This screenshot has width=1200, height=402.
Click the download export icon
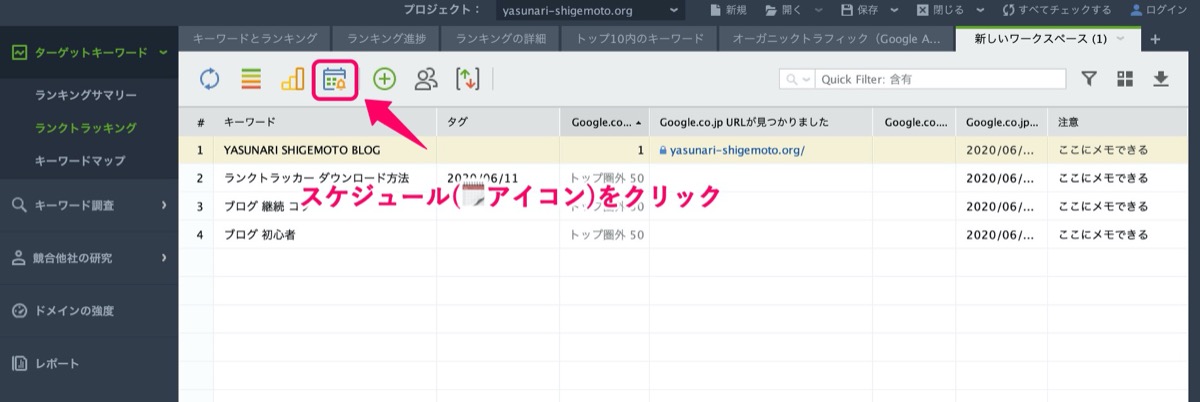1161,79
